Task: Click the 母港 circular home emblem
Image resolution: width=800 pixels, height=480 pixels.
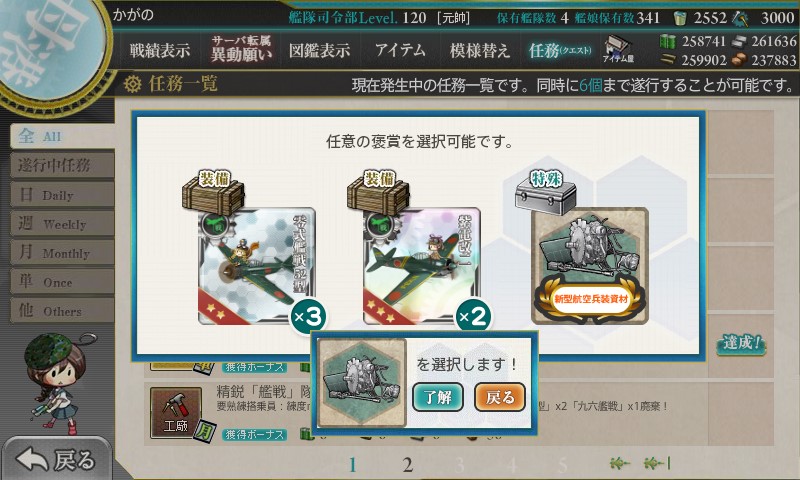Action: [x=51, y=48]
